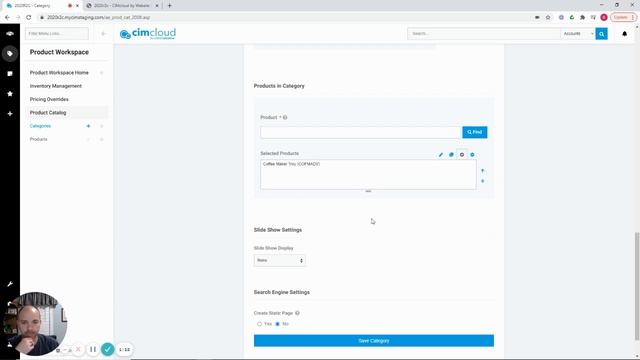Move selected product up with arrow
This screenshot has height=360, width=640.
[x=482, y=171]
